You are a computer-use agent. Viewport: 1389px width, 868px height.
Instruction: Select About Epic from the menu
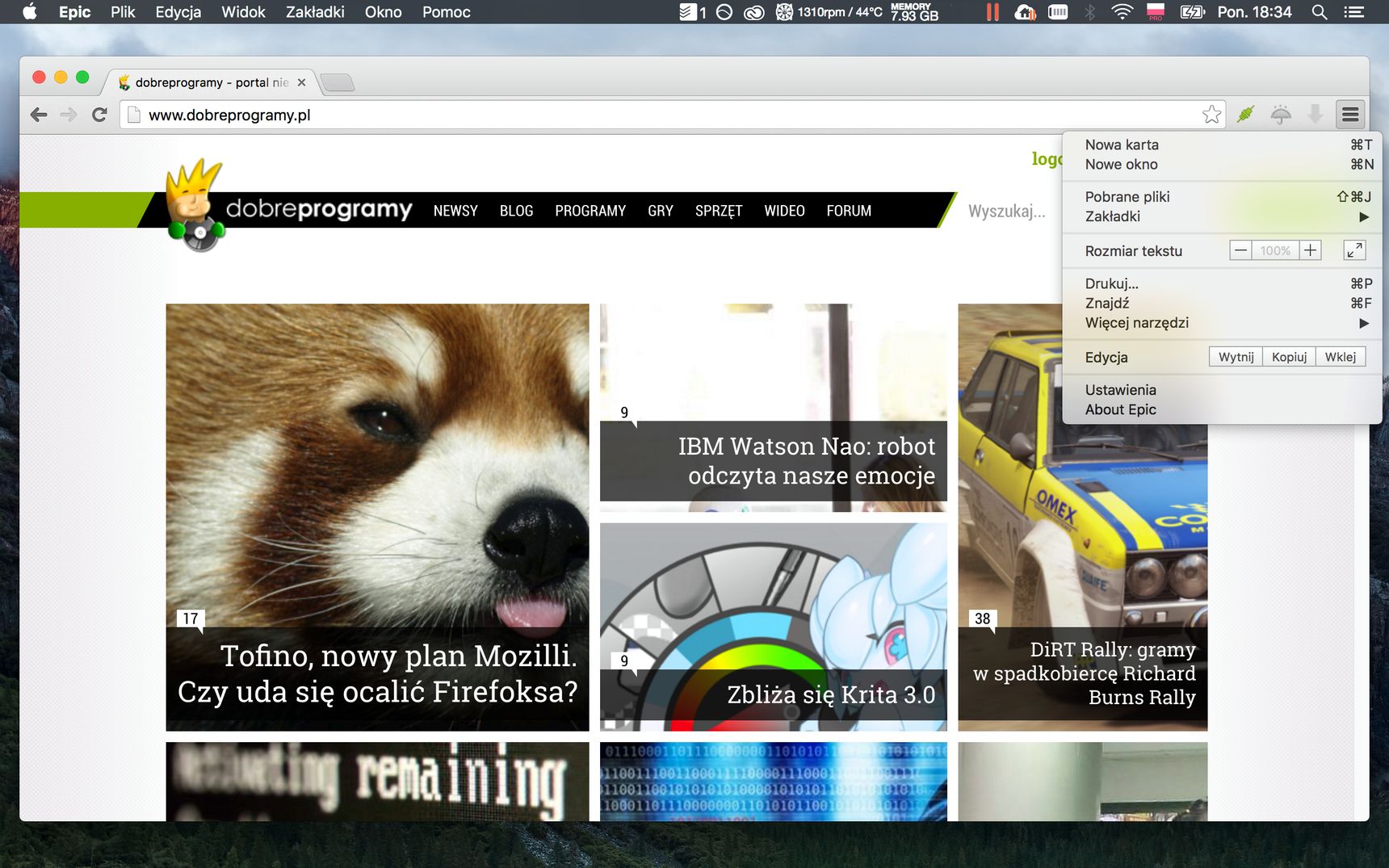(1222, 409)
